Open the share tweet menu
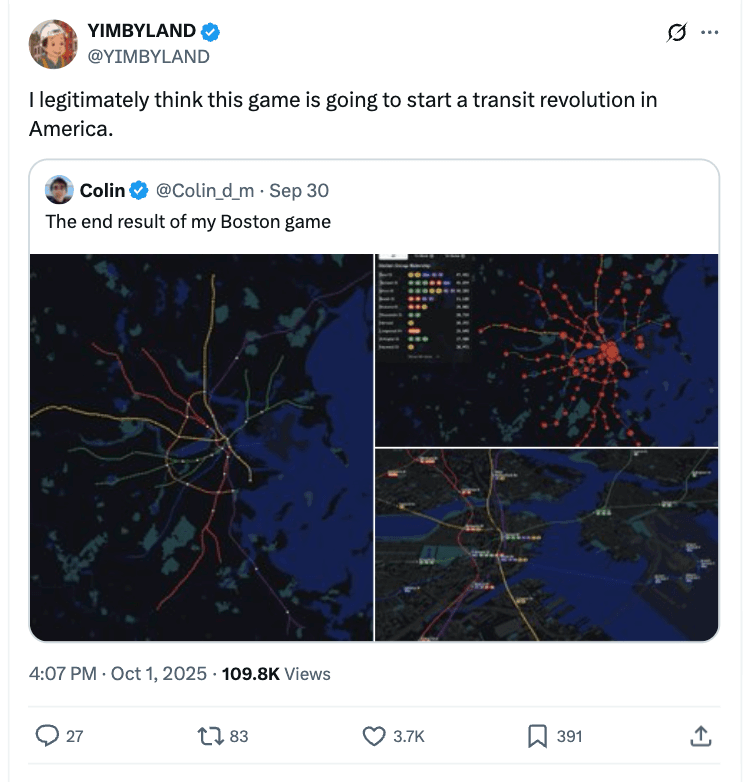Image resolution: width=750 pixels, height=782 pixels. point(700,736)
